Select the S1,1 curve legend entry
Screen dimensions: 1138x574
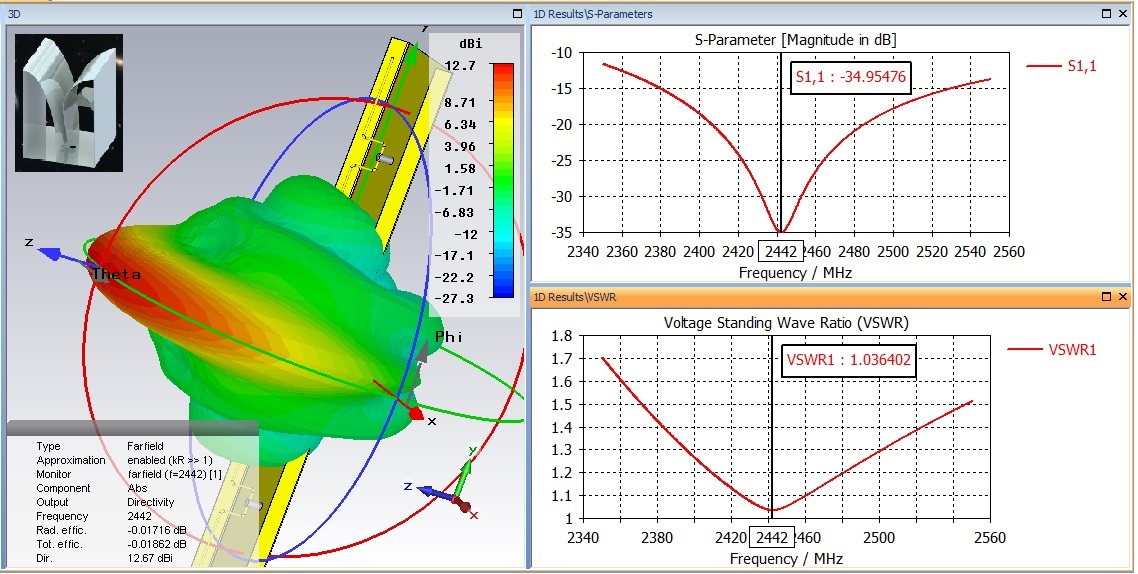coord(1061,66)
